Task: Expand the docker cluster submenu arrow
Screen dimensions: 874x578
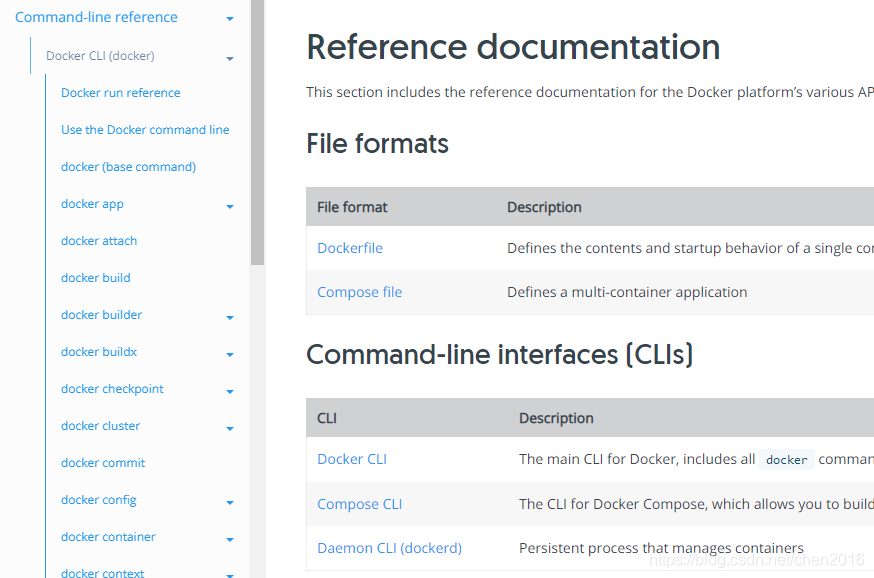Action: tap(230, 429)
